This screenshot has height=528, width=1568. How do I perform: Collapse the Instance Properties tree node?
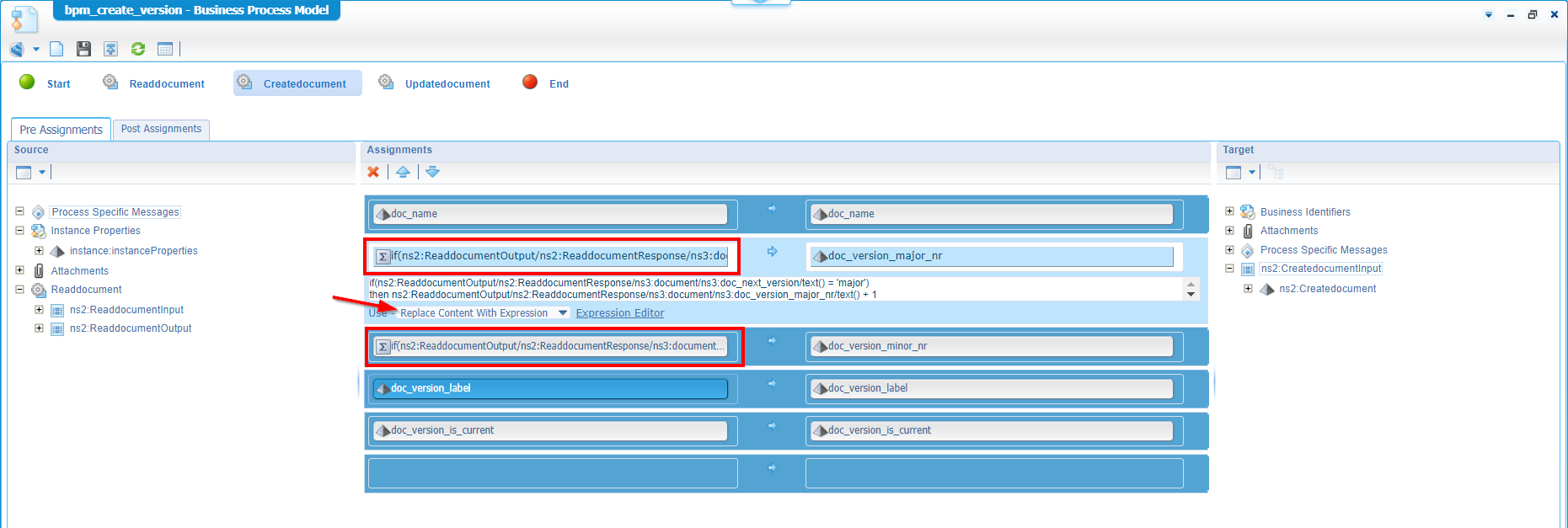pos(19,230)
